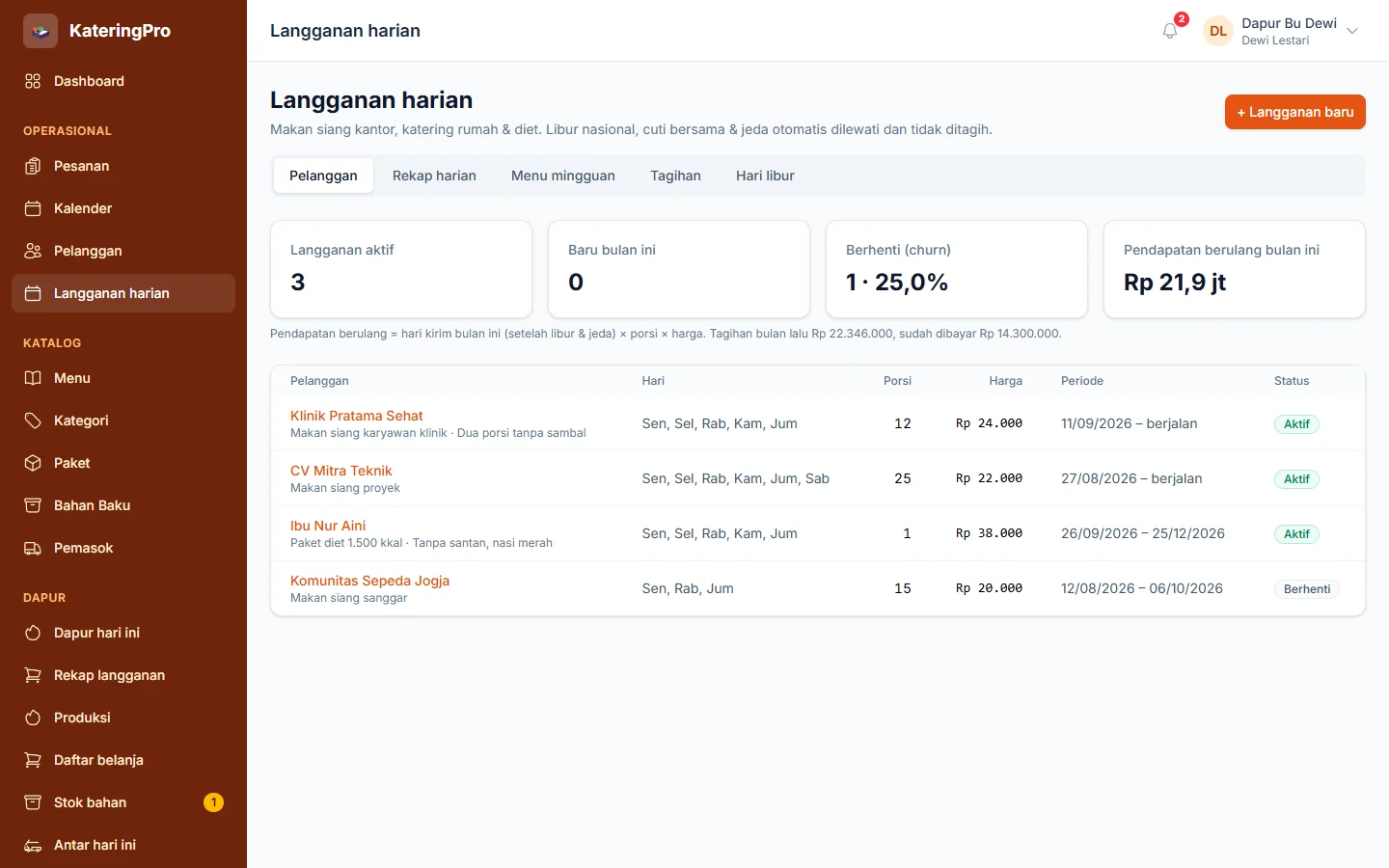Switch to the Menu mingguan tab
This screenshot has height=868, width=1389.
[x=563, y=176]
